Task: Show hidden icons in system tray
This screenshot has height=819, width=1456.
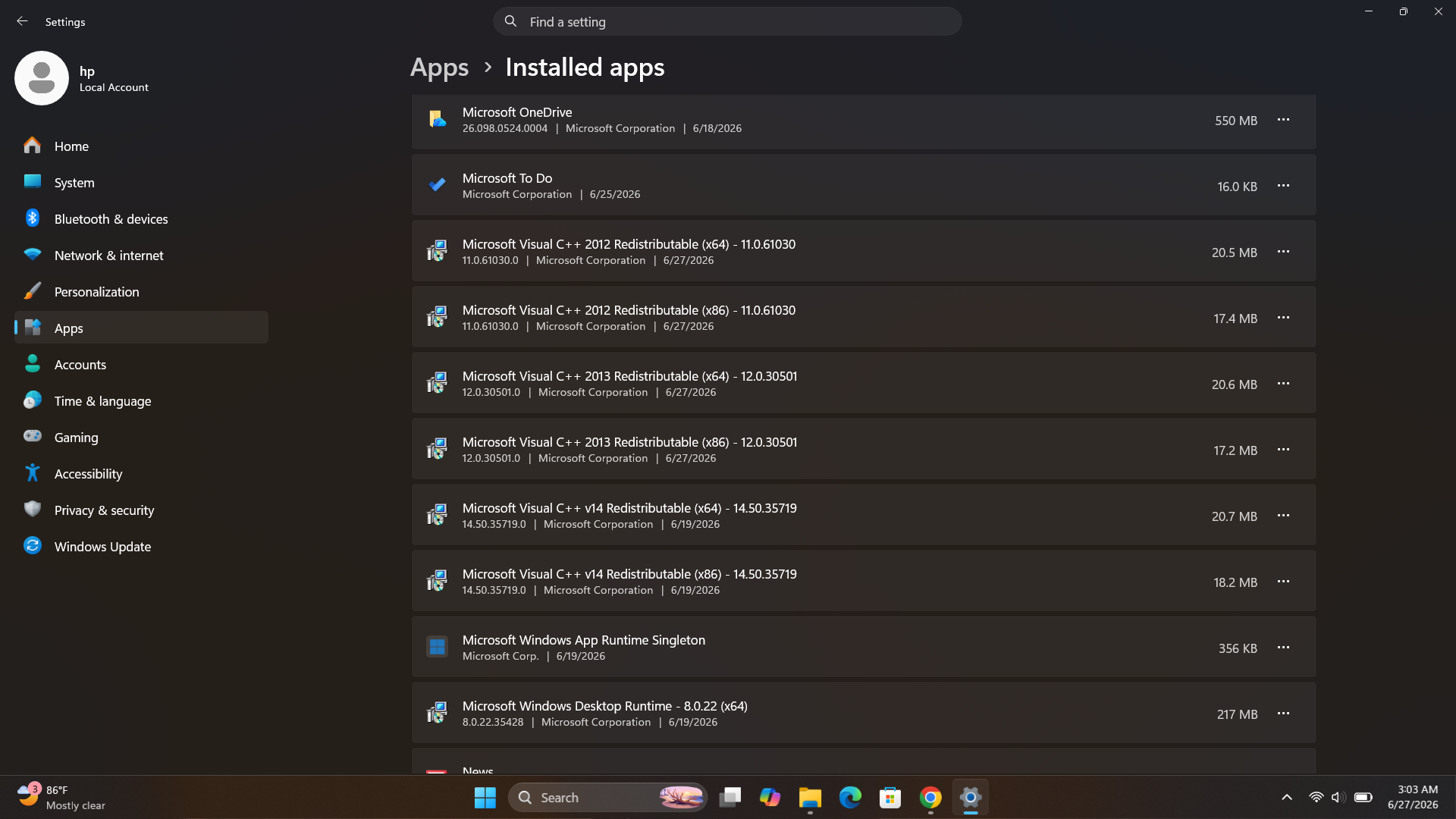Action: [1287, 798]
